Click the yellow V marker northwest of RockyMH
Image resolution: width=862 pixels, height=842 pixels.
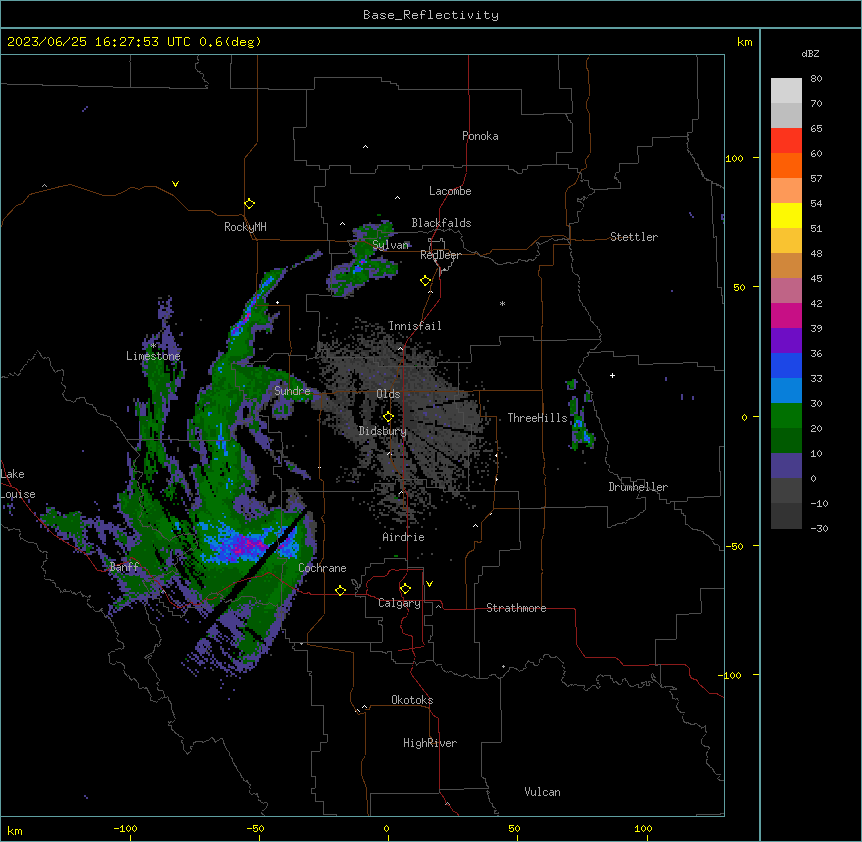[175, 184]
